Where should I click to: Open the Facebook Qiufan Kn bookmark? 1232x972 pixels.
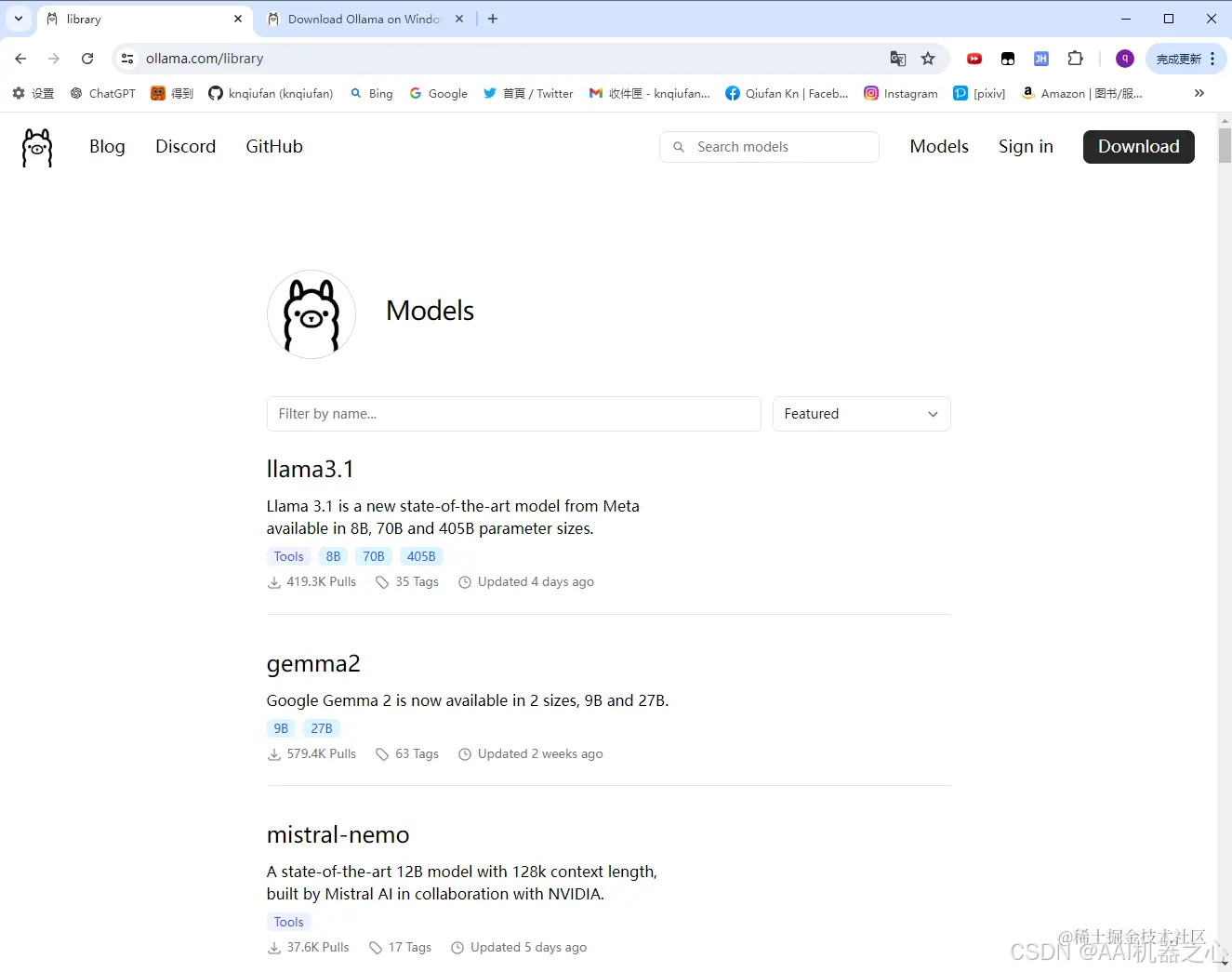tap(787, 93)
